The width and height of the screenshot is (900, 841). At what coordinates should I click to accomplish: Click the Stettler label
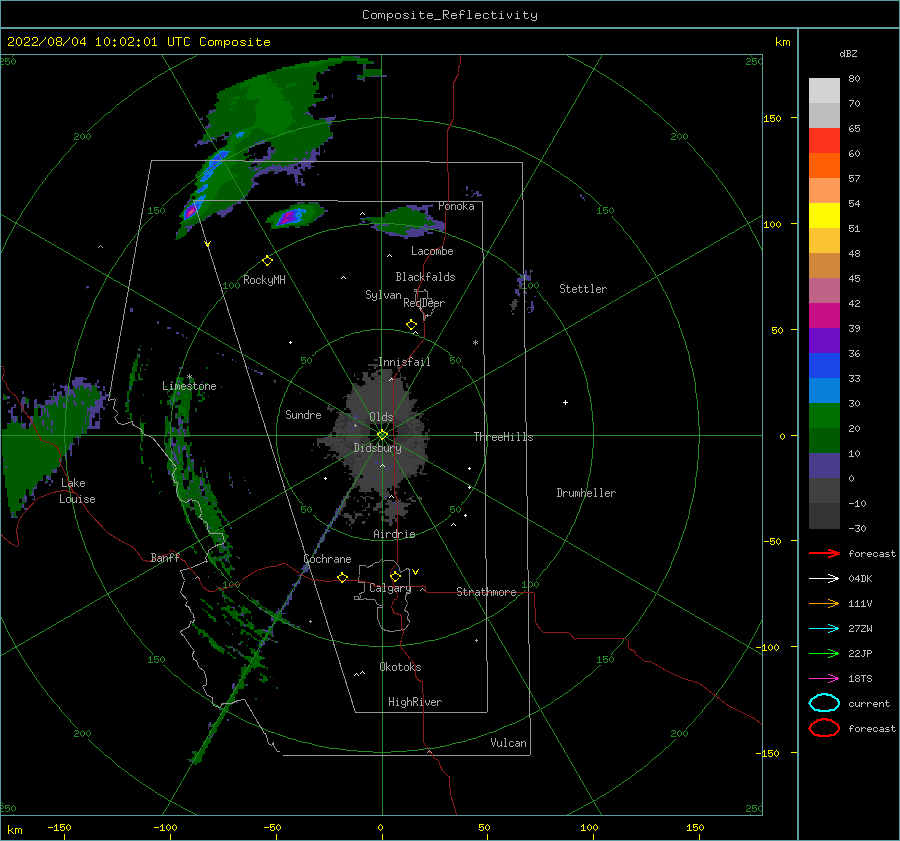[x=583, y=289]
